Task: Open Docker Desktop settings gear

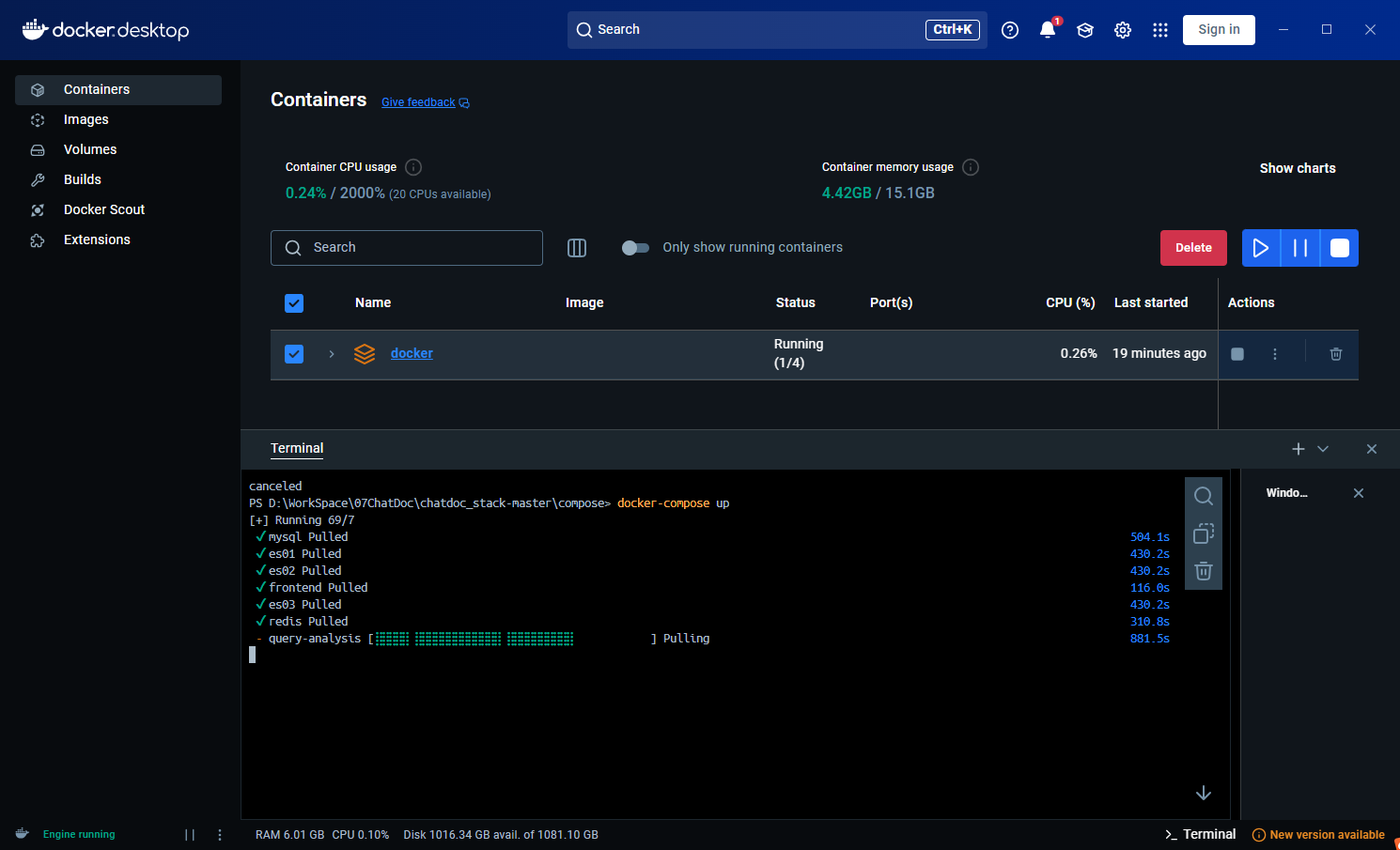Action: pyautogui.click(x=1123, y=30)
